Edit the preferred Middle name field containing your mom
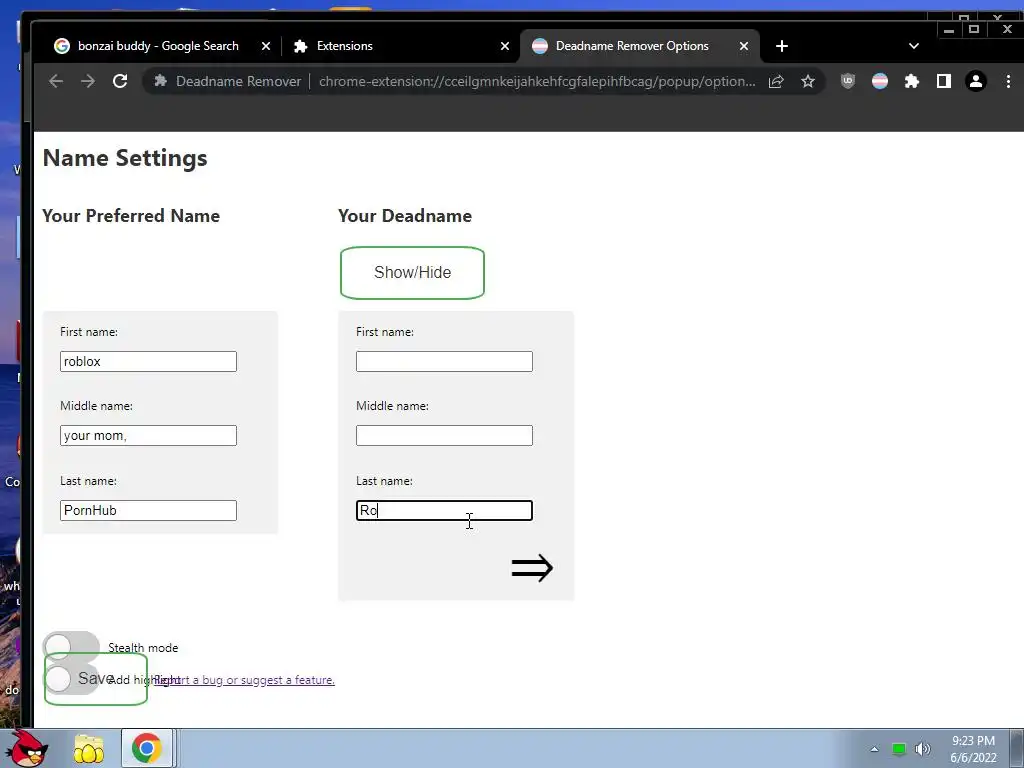 tap(148, 436)
